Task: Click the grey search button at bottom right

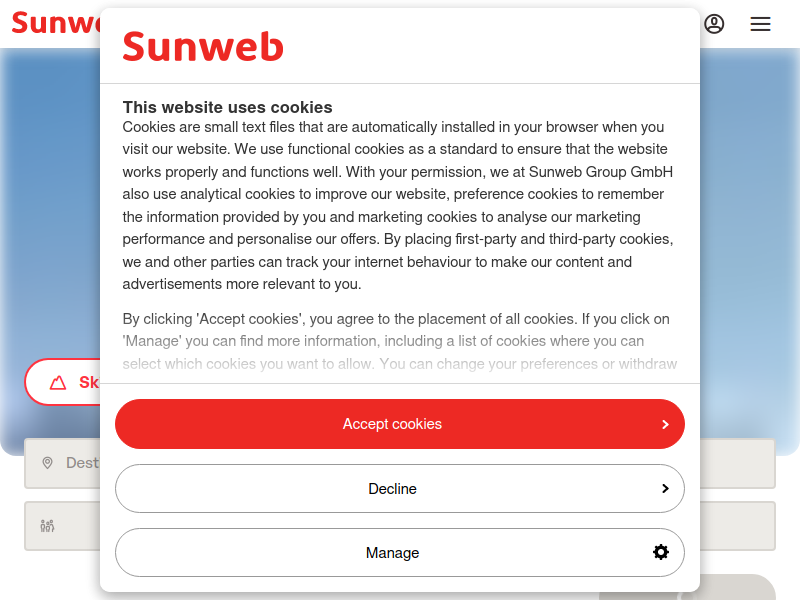Action: pos(737,587)
